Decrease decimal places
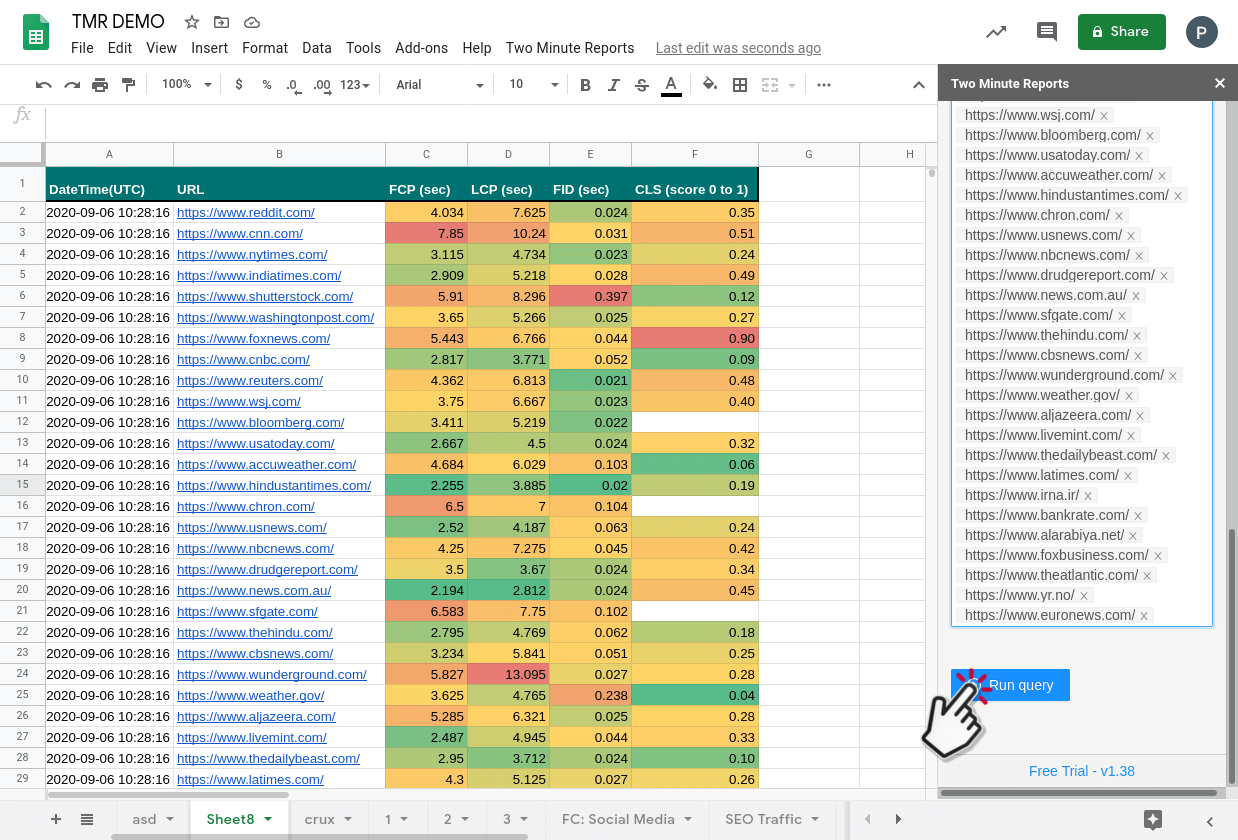1238x840 pixels. [x=292, y=85]
